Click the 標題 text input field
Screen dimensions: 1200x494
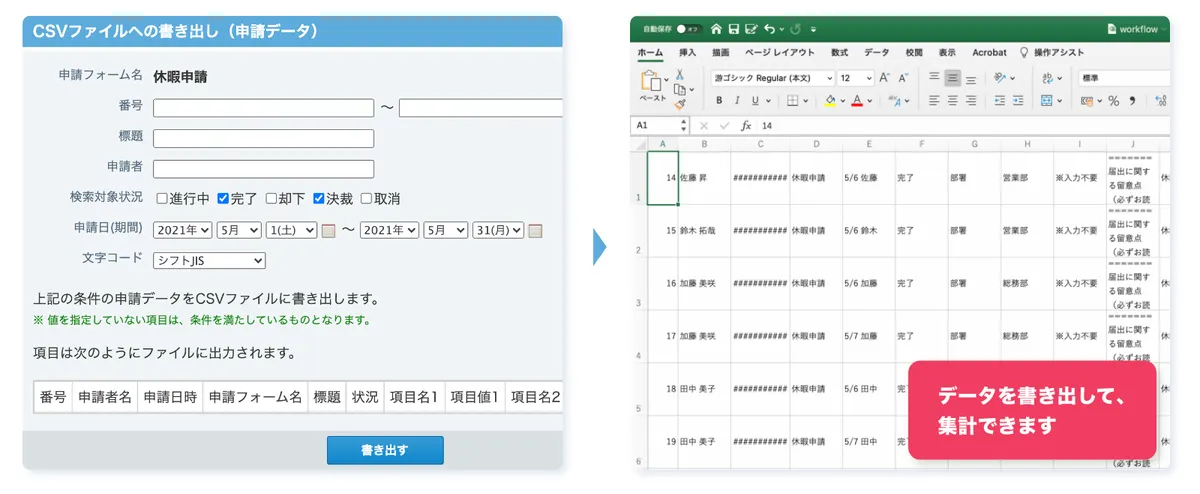click(x=264, y=138)
